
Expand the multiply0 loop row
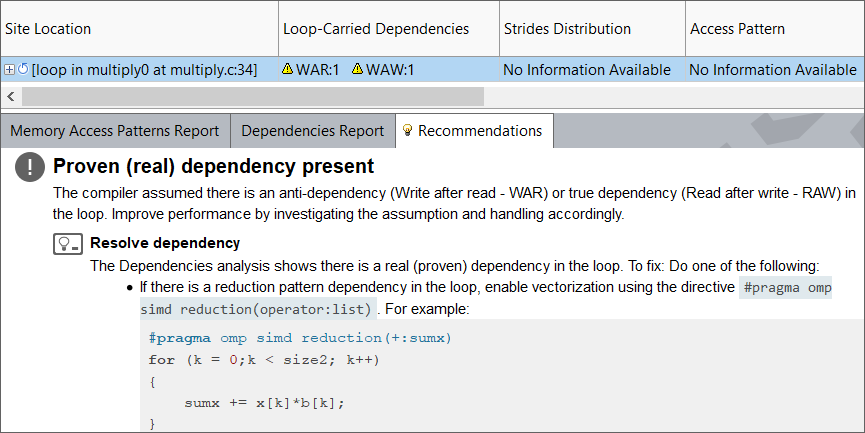[9, 70]
